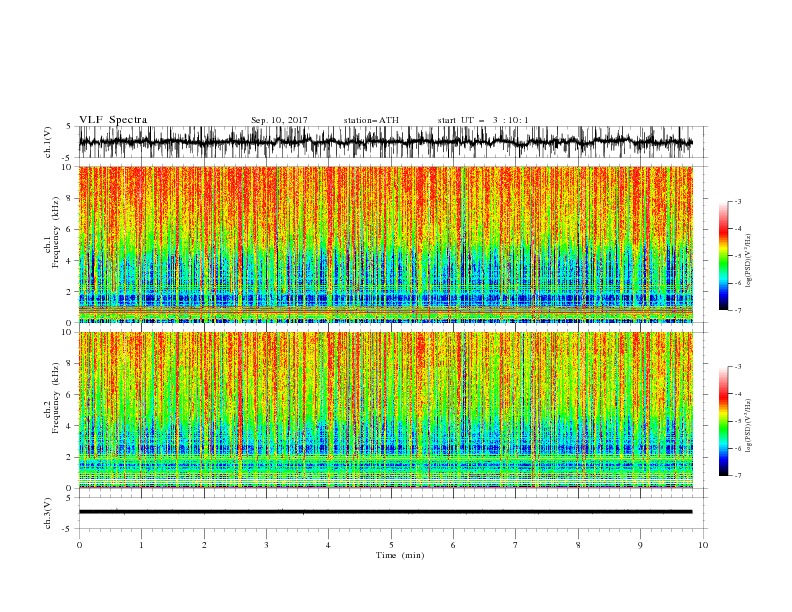
Task: Select the upper color bar log(PSD) label
Action: point(749,261)
